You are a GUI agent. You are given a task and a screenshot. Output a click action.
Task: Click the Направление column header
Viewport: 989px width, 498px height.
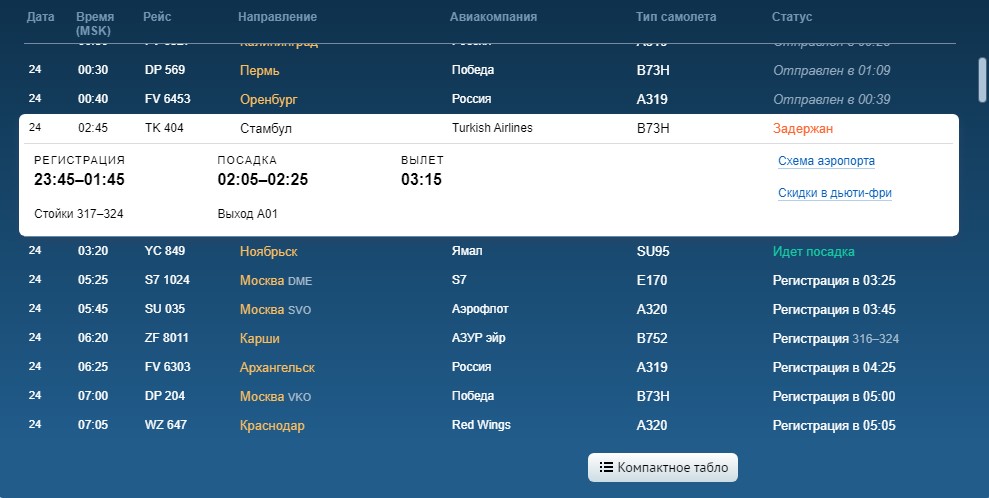coord(277,17)
